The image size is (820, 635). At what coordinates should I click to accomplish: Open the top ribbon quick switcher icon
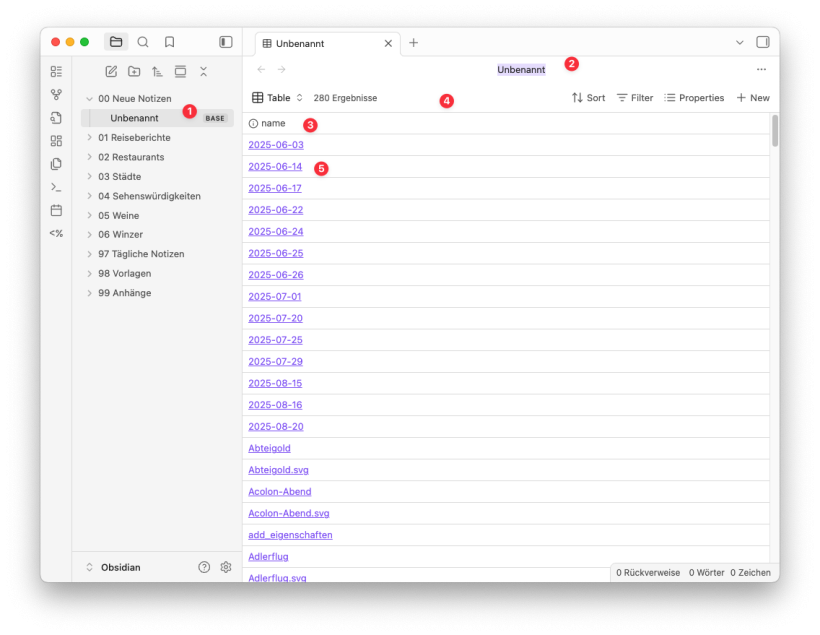tap(56, 71)
